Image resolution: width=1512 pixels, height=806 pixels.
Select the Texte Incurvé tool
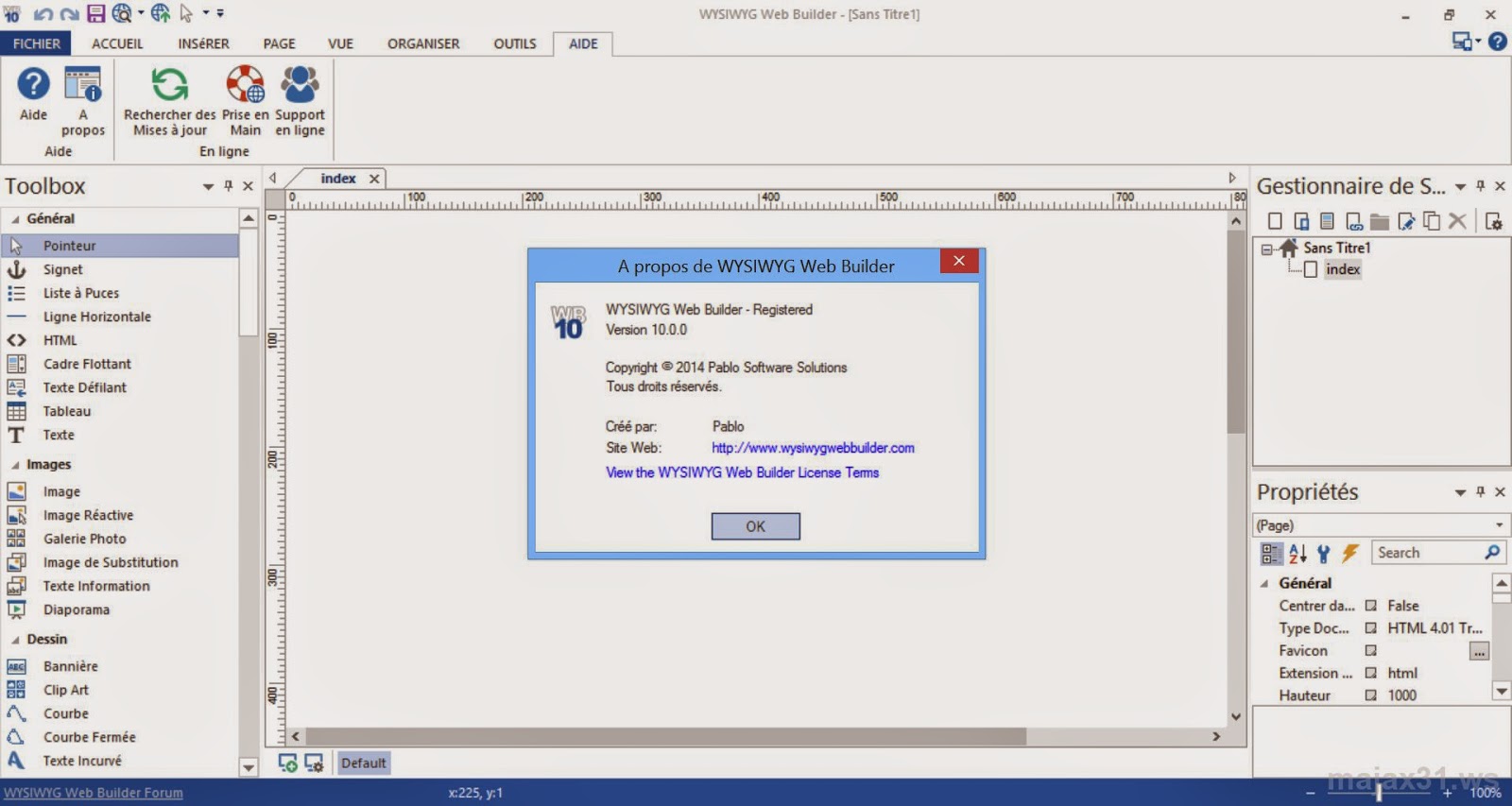pos(120,761)
